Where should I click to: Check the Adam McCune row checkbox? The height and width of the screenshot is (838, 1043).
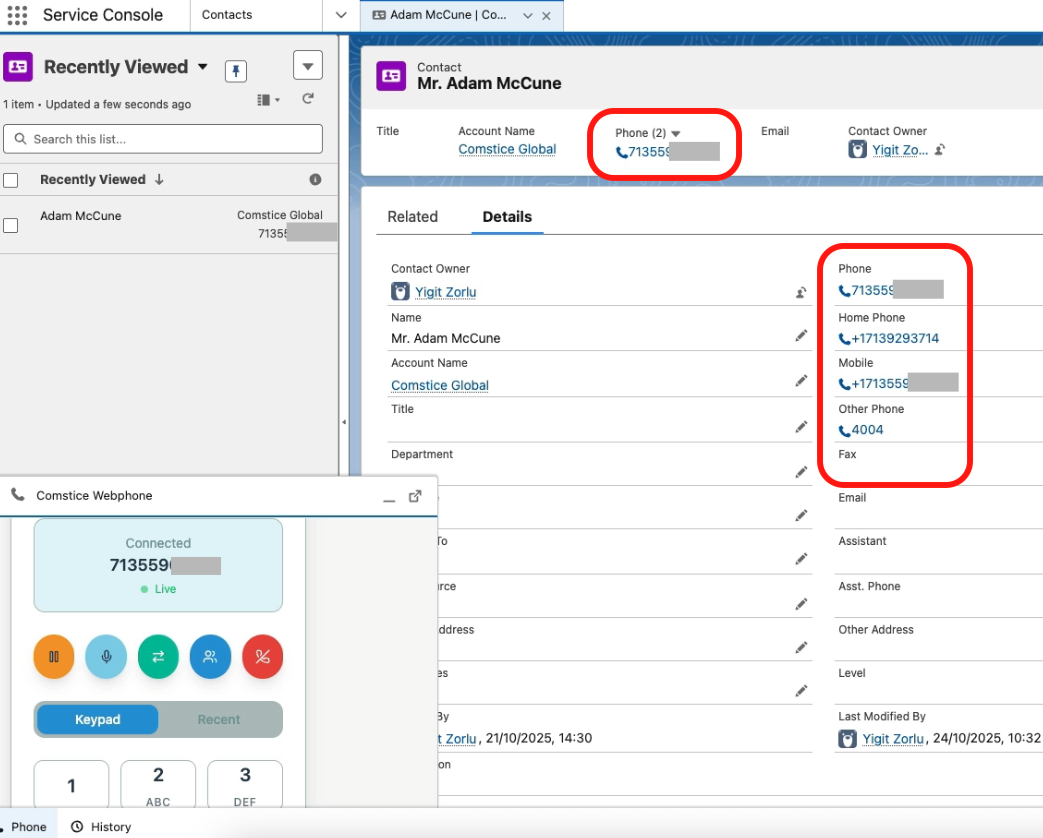(x=11, y=225)
